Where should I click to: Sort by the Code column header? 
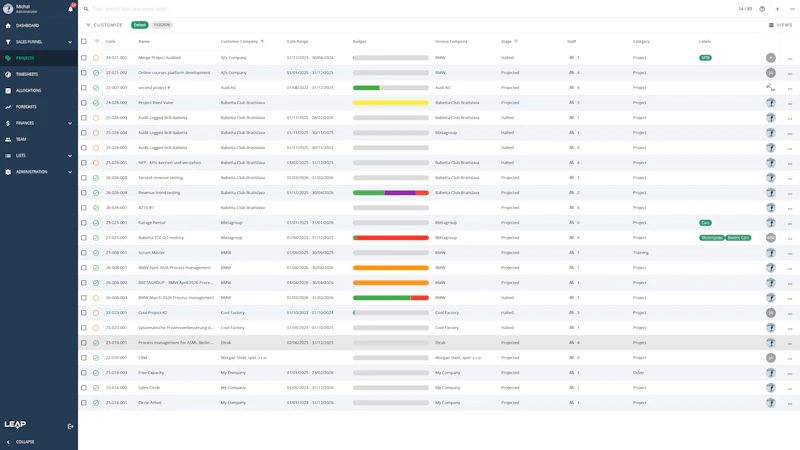pyautogui.click(x=111, y=41)
